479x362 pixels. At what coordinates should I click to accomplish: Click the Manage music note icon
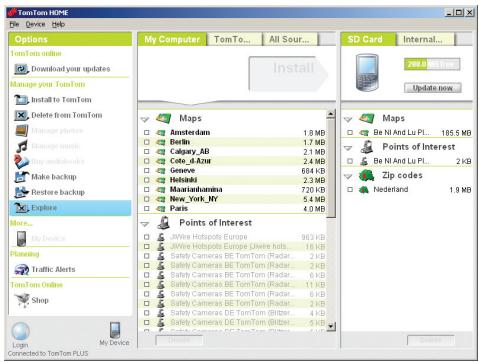(x=21, y=146)
